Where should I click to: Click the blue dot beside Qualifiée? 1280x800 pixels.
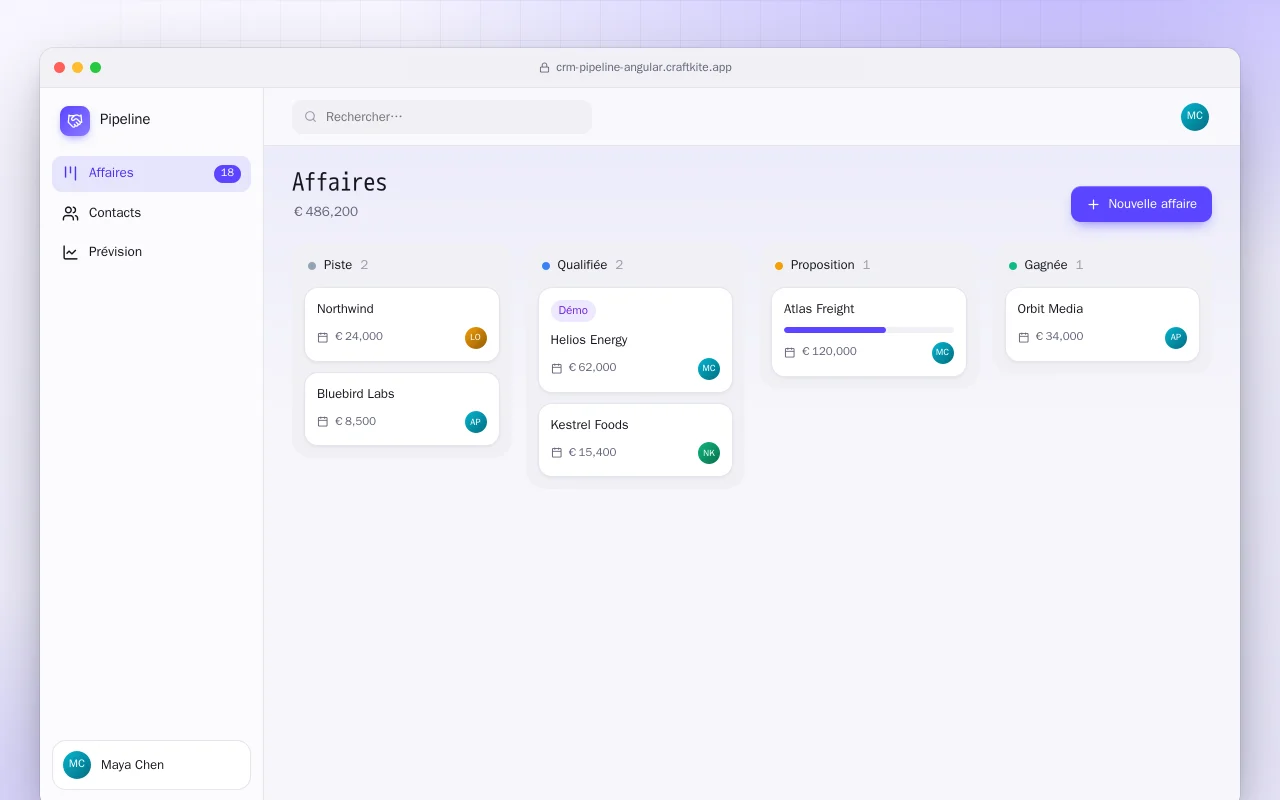(x=546, y=266)
